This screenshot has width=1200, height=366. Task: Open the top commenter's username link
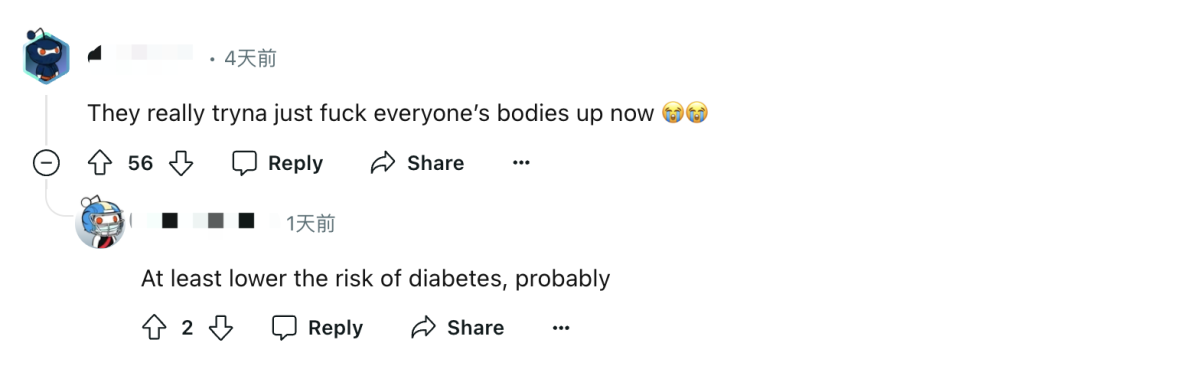click(x=141, y=57)
